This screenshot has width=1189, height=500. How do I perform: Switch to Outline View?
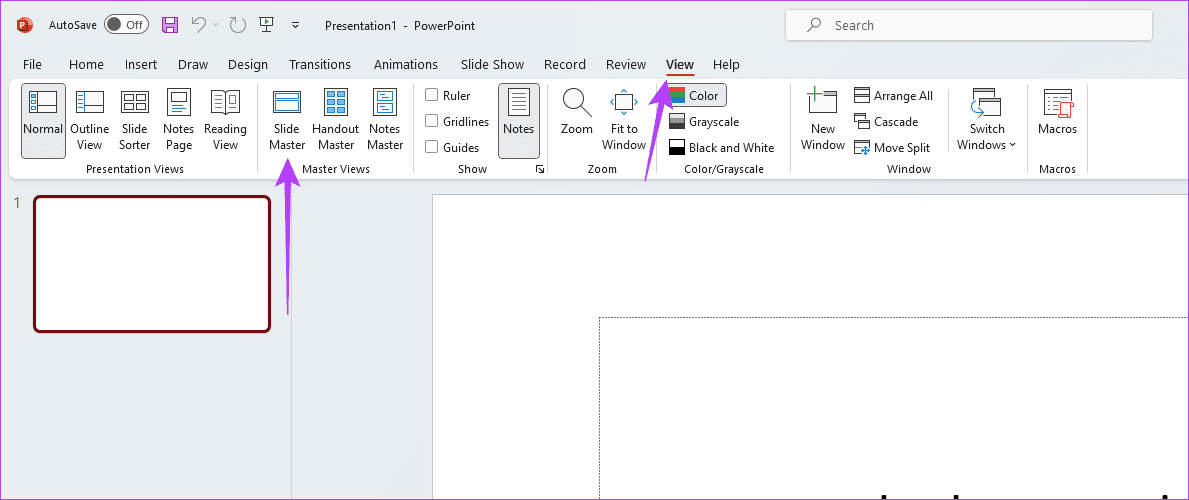pyautogui.click(x=90, y=119)
